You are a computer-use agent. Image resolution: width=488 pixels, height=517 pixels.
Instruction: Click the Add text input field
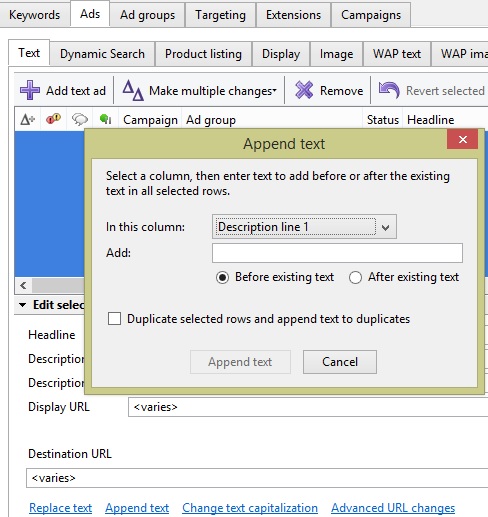[x=337, y=253]
